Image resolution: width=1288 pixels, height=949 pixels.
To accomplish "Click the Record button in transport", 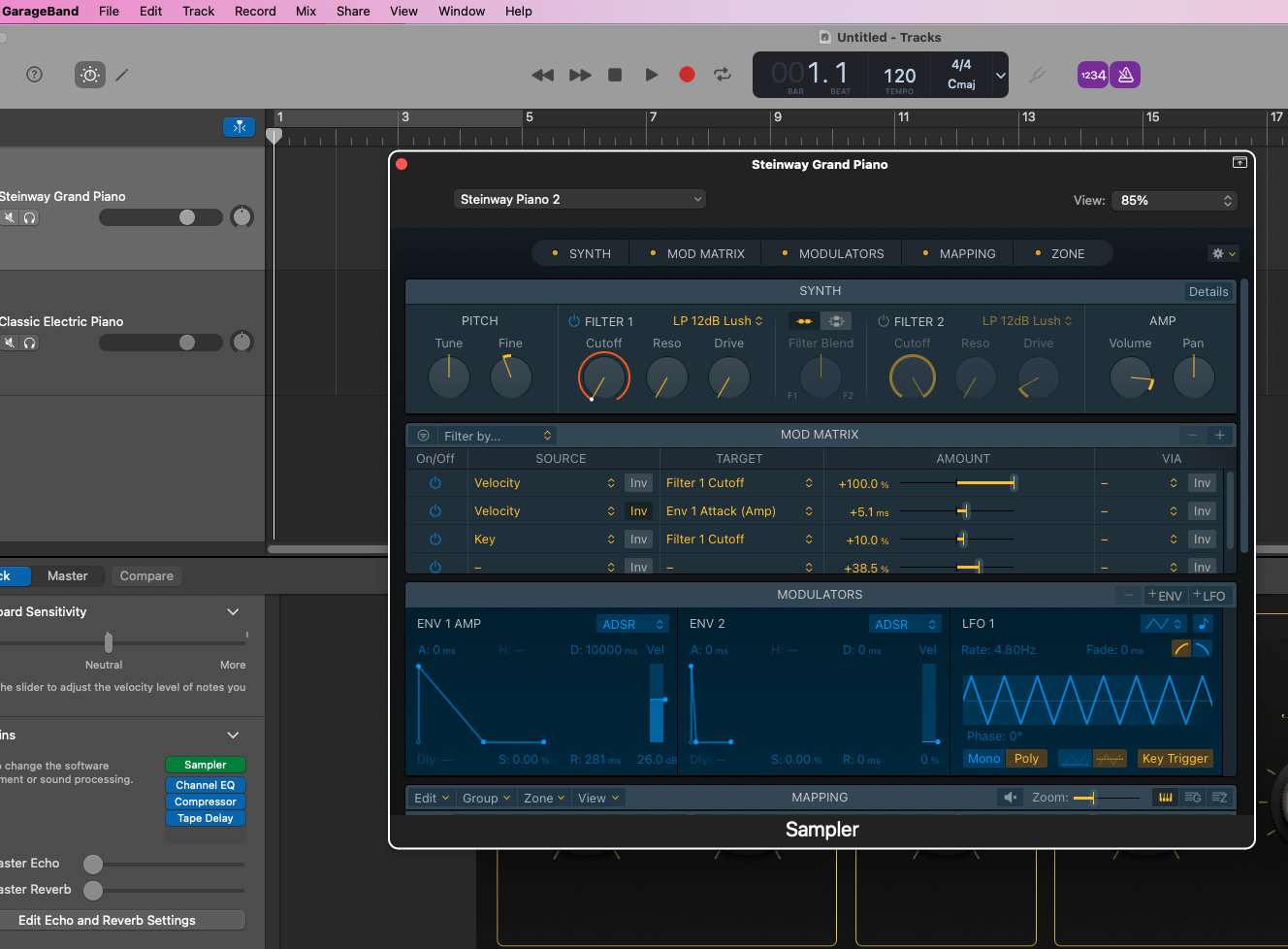I will point(687,75).
